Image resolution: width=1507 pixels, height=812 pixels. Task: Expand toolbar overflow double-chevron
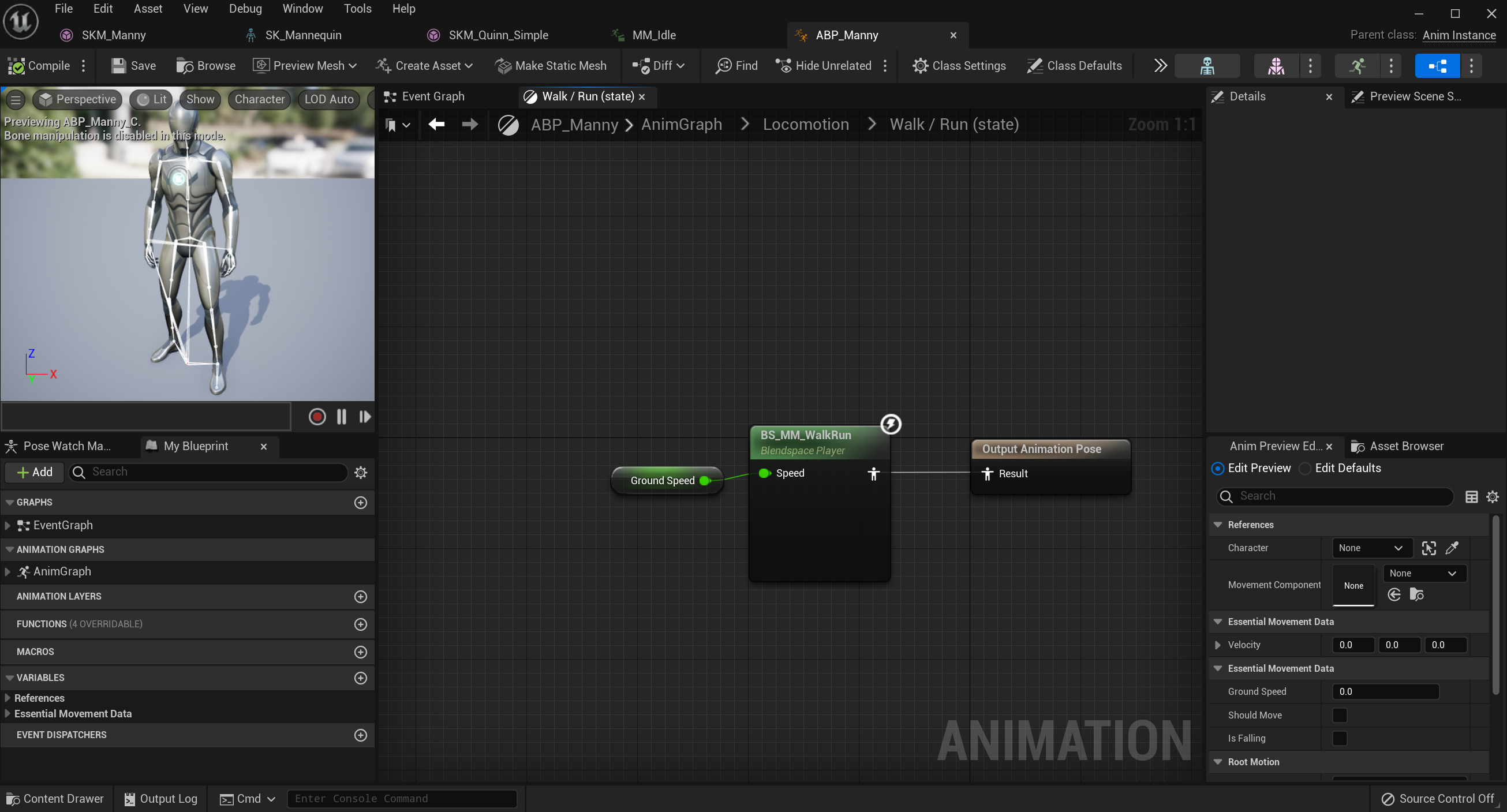1161,66
